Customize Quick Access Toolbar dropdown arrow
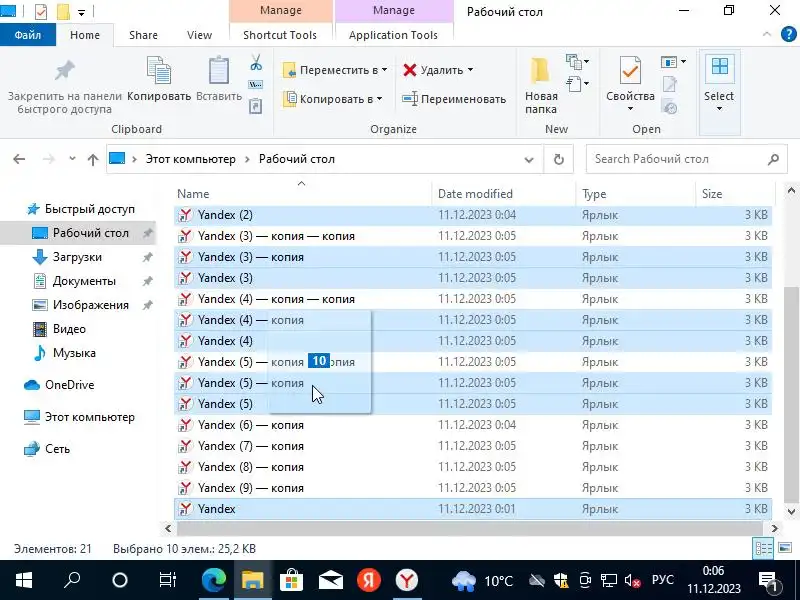The image size is (800, 600). coord(82,13)
